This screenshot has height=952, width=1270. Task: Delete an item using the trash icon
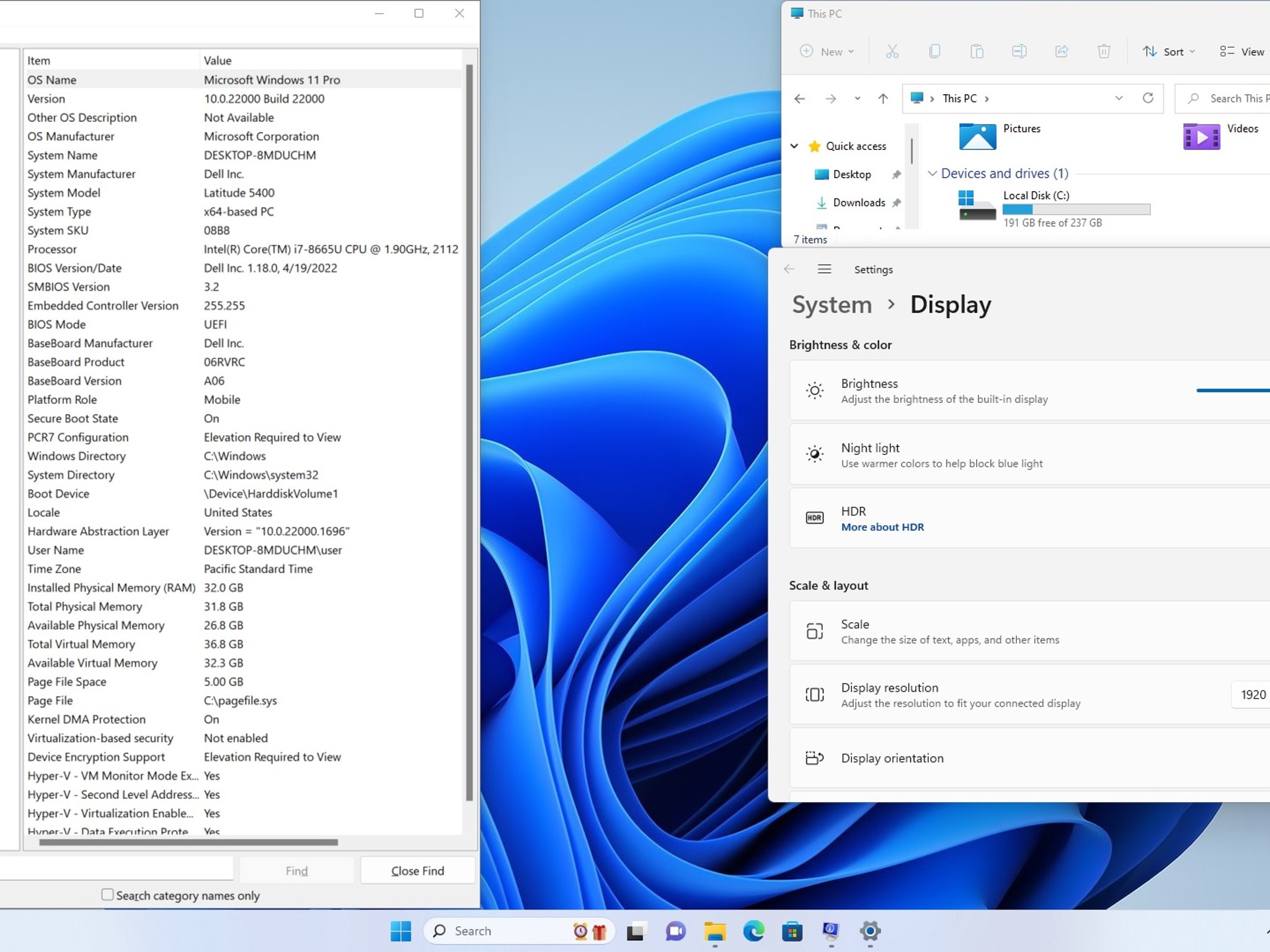click(1104, 51)
